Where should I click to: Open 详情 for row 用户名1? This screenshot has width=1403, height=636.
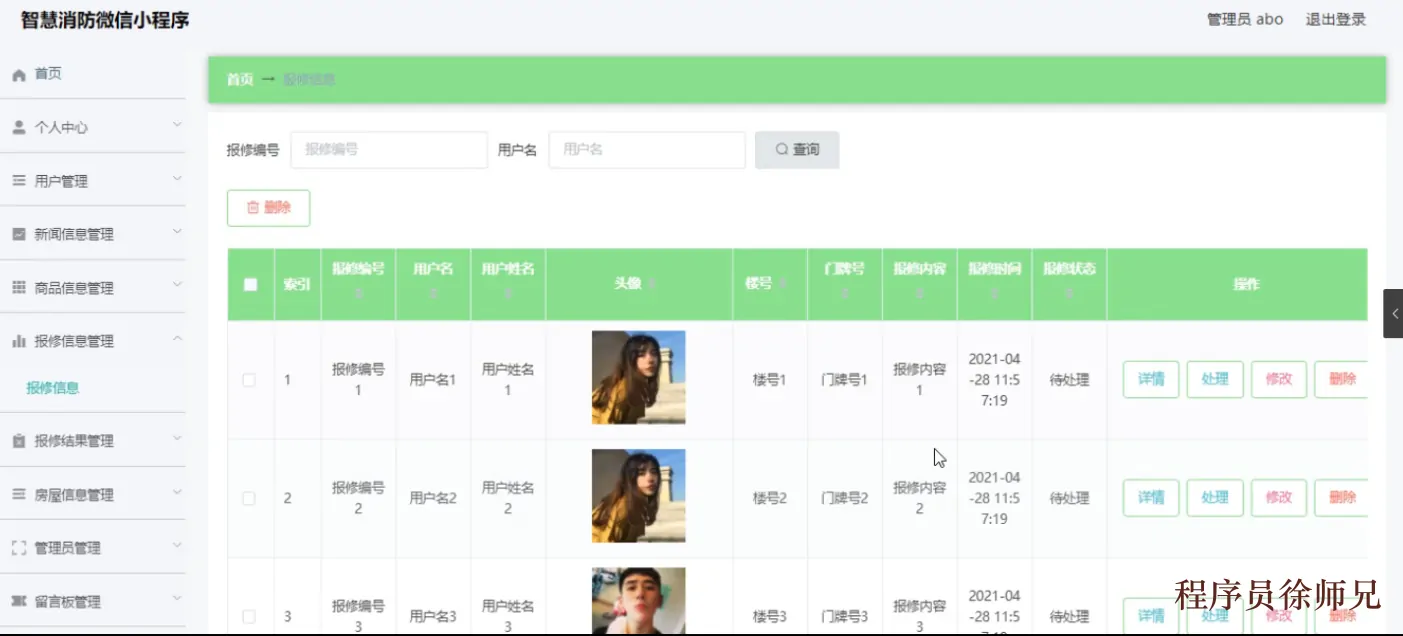click(x=1151, y=379)
